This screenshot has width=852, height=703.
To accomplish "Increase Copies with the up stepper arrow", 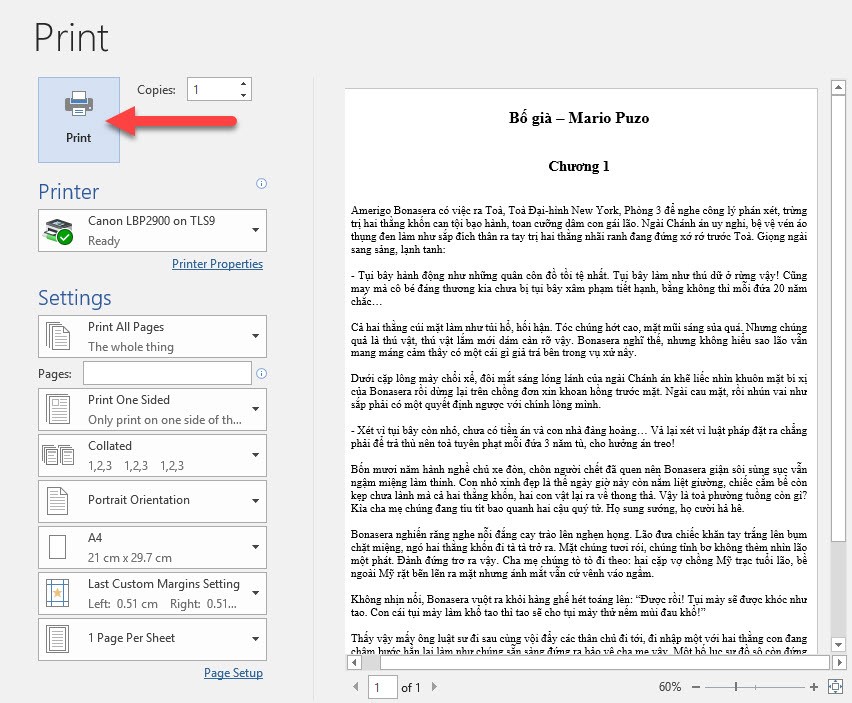I will 243,83.
